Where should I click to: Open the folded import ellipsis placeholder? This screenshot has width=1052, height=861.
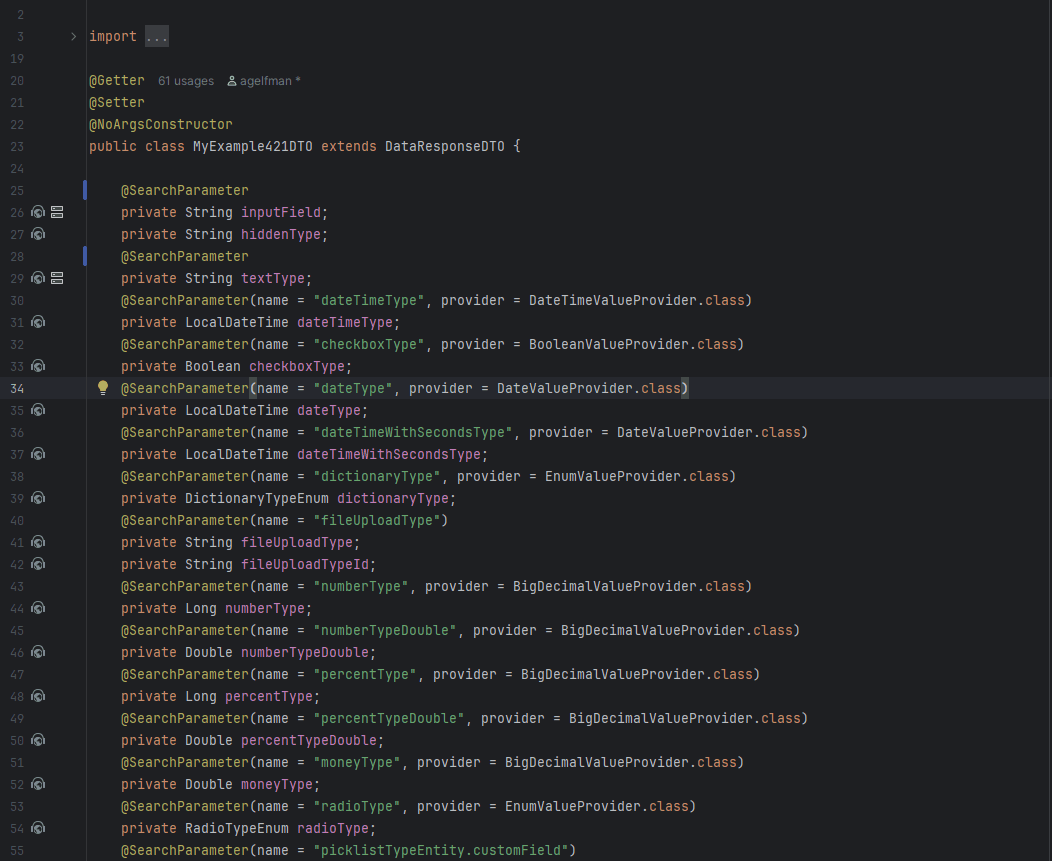click(157, 36)
